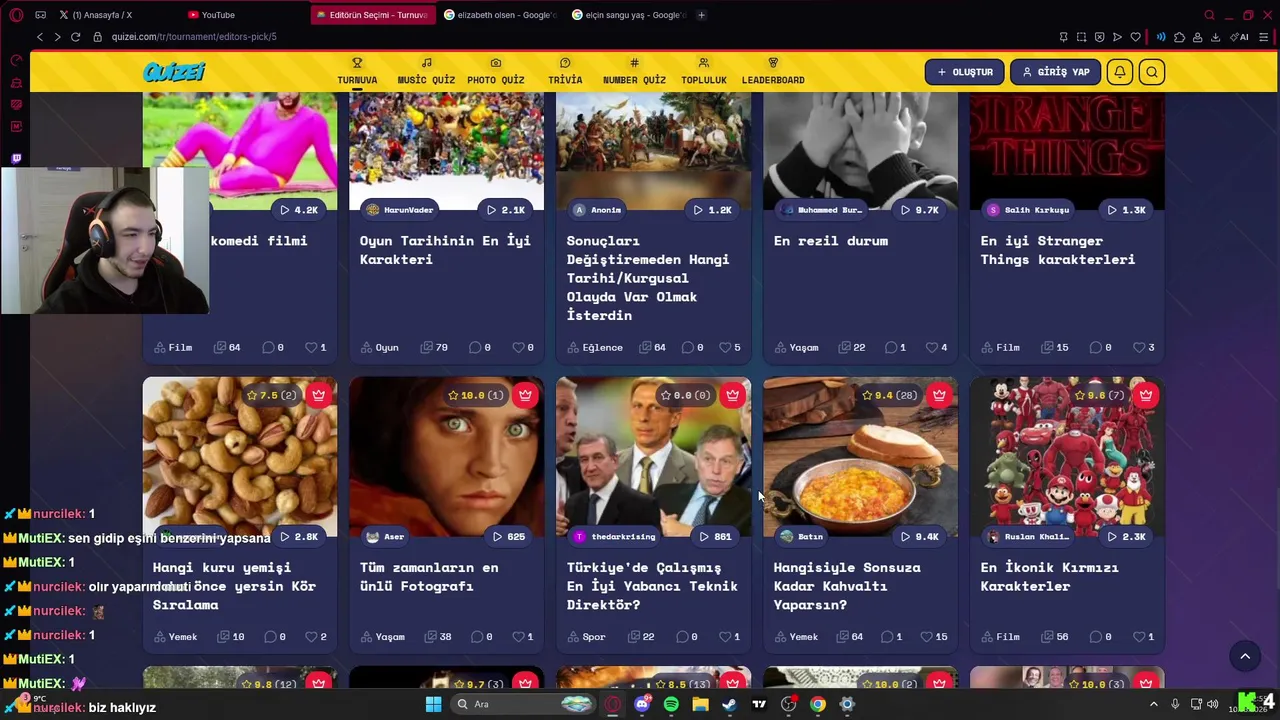Viewport: 1280px width, 720px height.
Task: Click the Oluştur create button
Action: click(x=965, y=72)
